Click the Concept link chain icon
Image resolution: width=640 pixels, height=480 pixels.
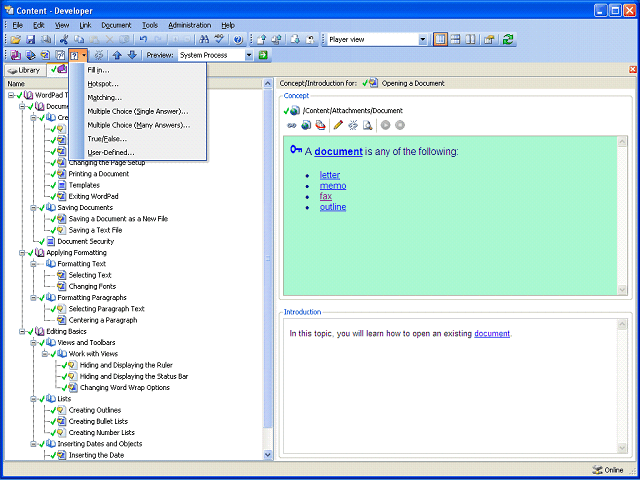click(291, 125)
